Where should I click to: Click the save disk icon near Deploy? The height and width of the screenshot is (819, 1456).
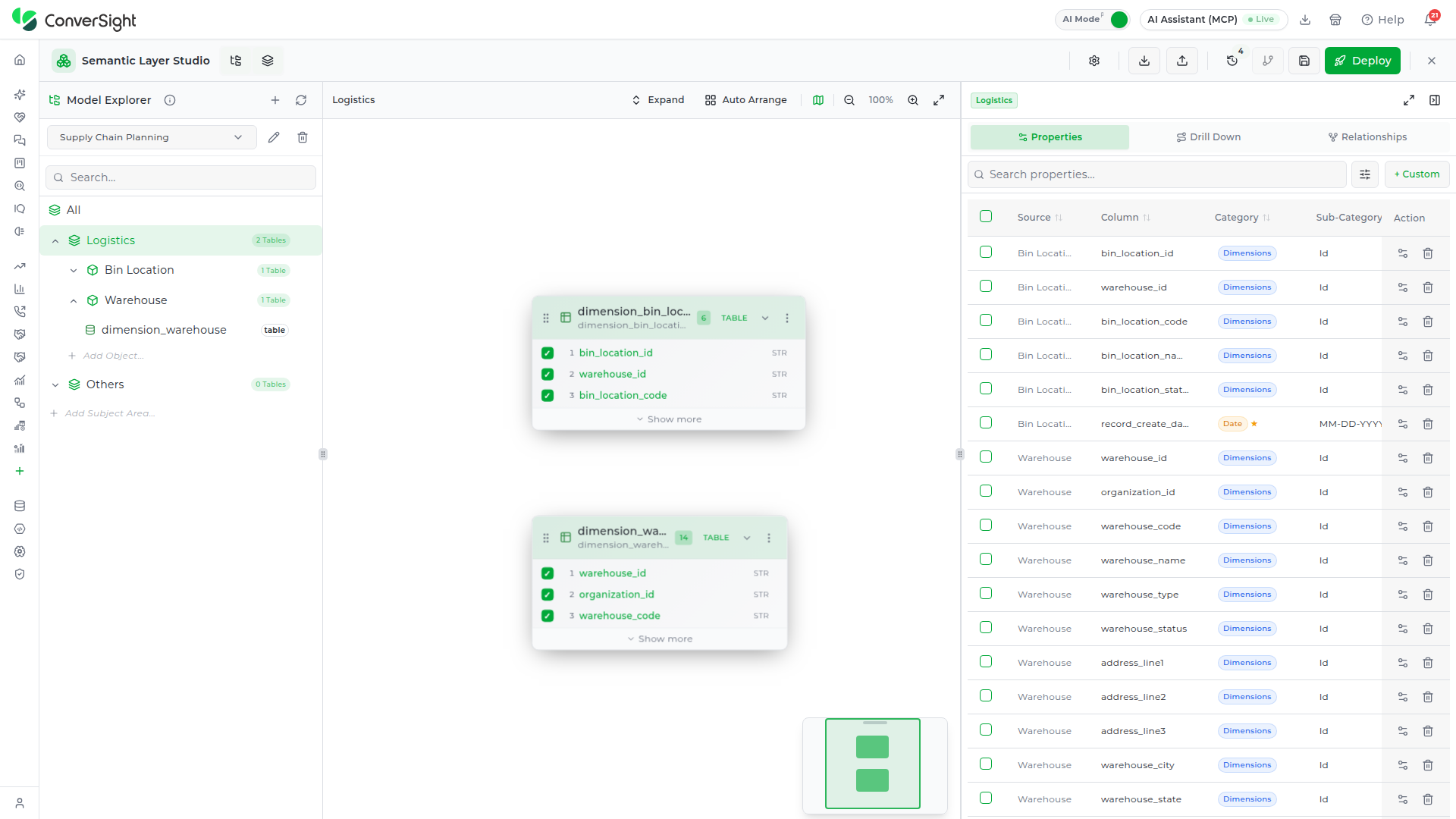click(x=1304, y=61)
